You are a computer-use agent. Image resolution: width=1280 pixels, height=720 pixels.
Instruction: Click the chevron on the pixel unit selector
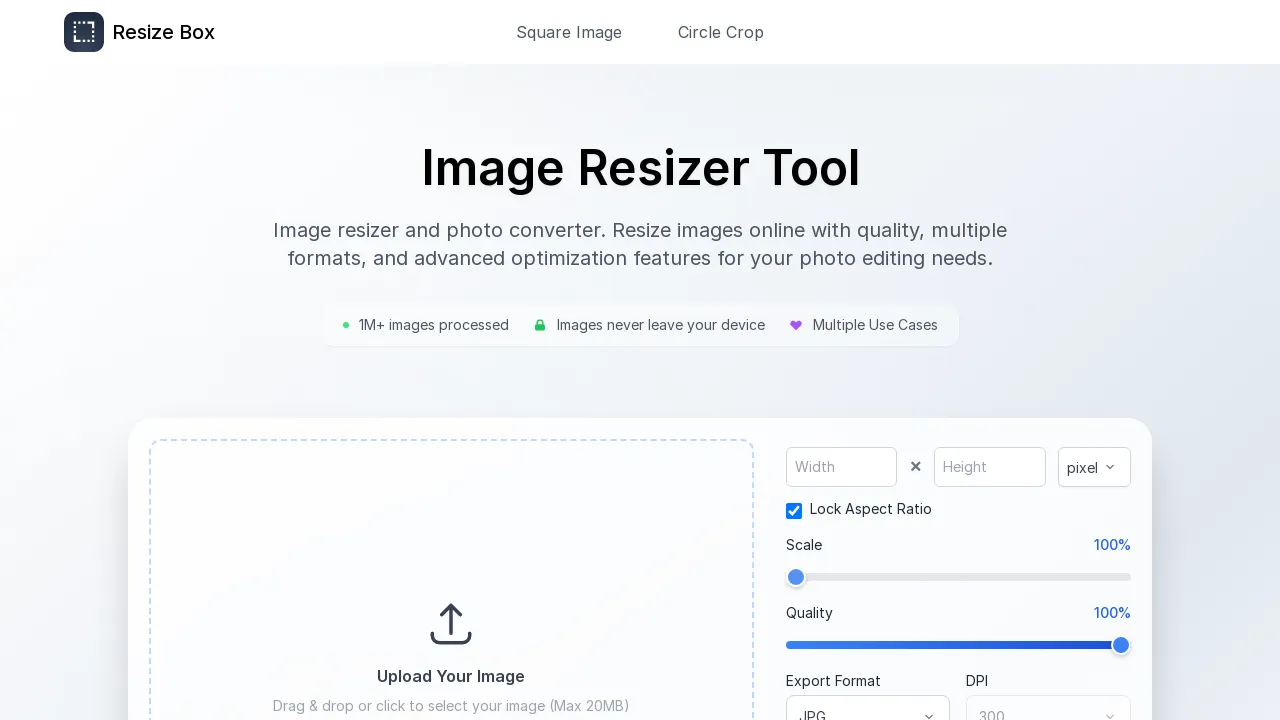click(x=1110, y=467)
